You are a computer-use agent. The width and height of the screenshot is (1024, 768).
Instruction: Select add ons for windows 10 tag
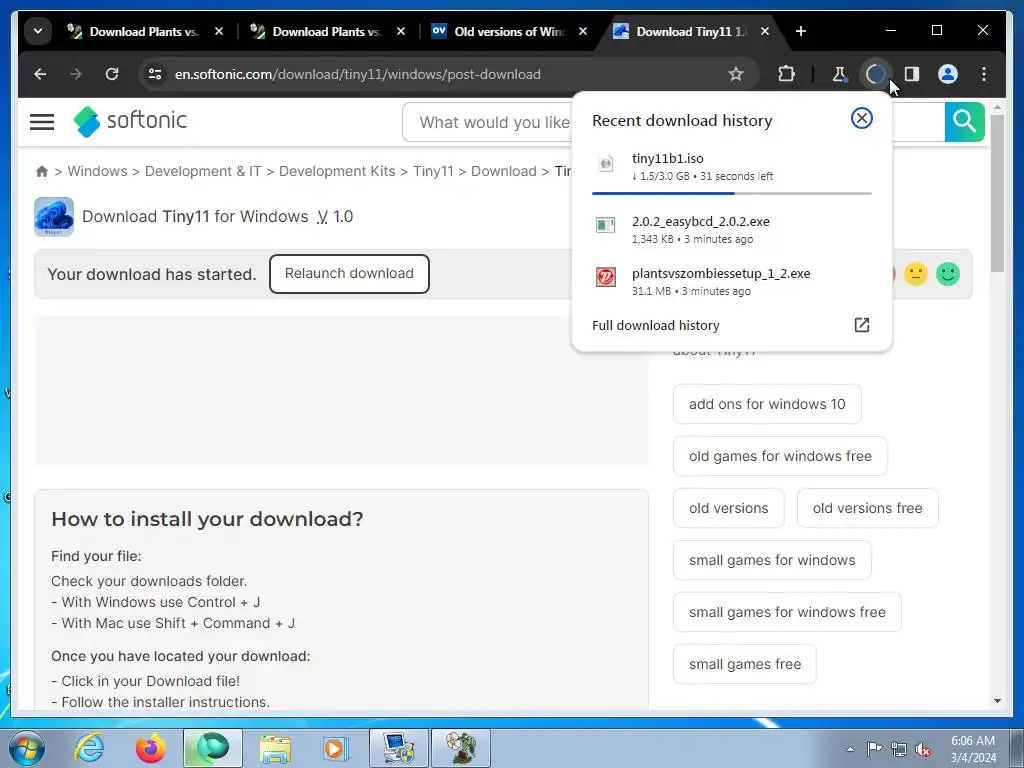[767, 404]
